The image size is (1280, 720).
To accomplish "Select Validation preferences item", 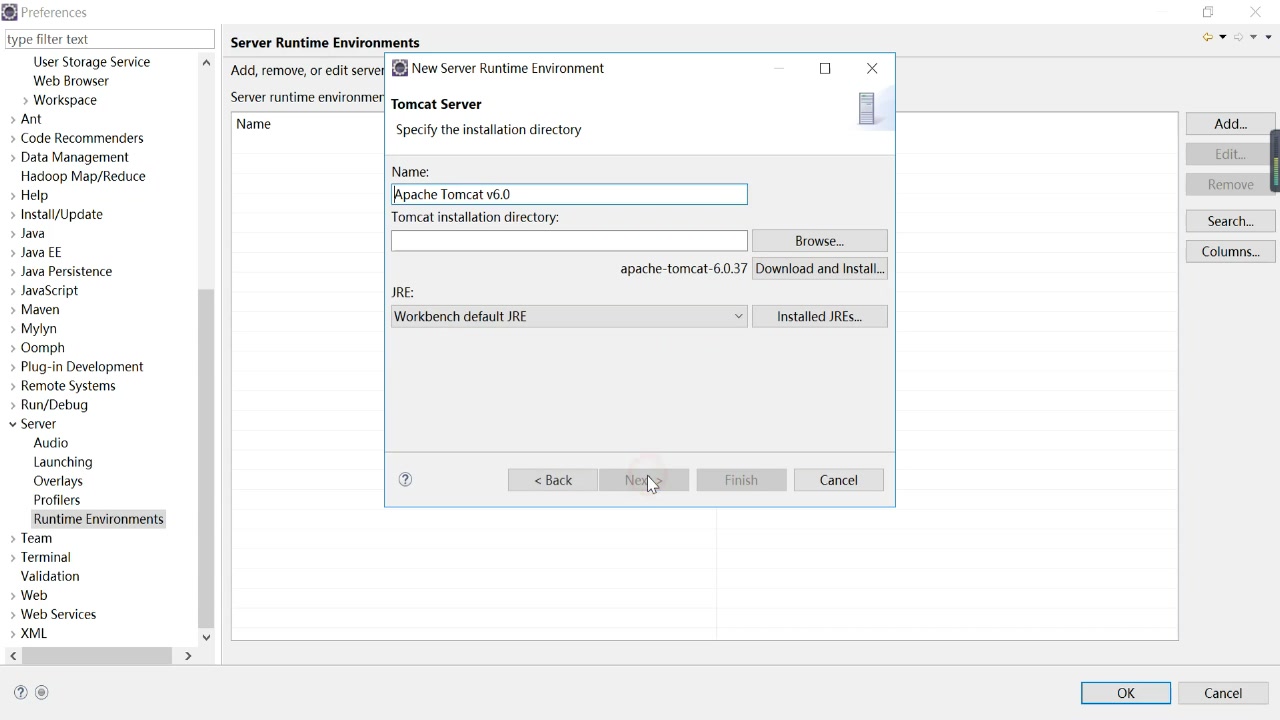I will point(50,576).
